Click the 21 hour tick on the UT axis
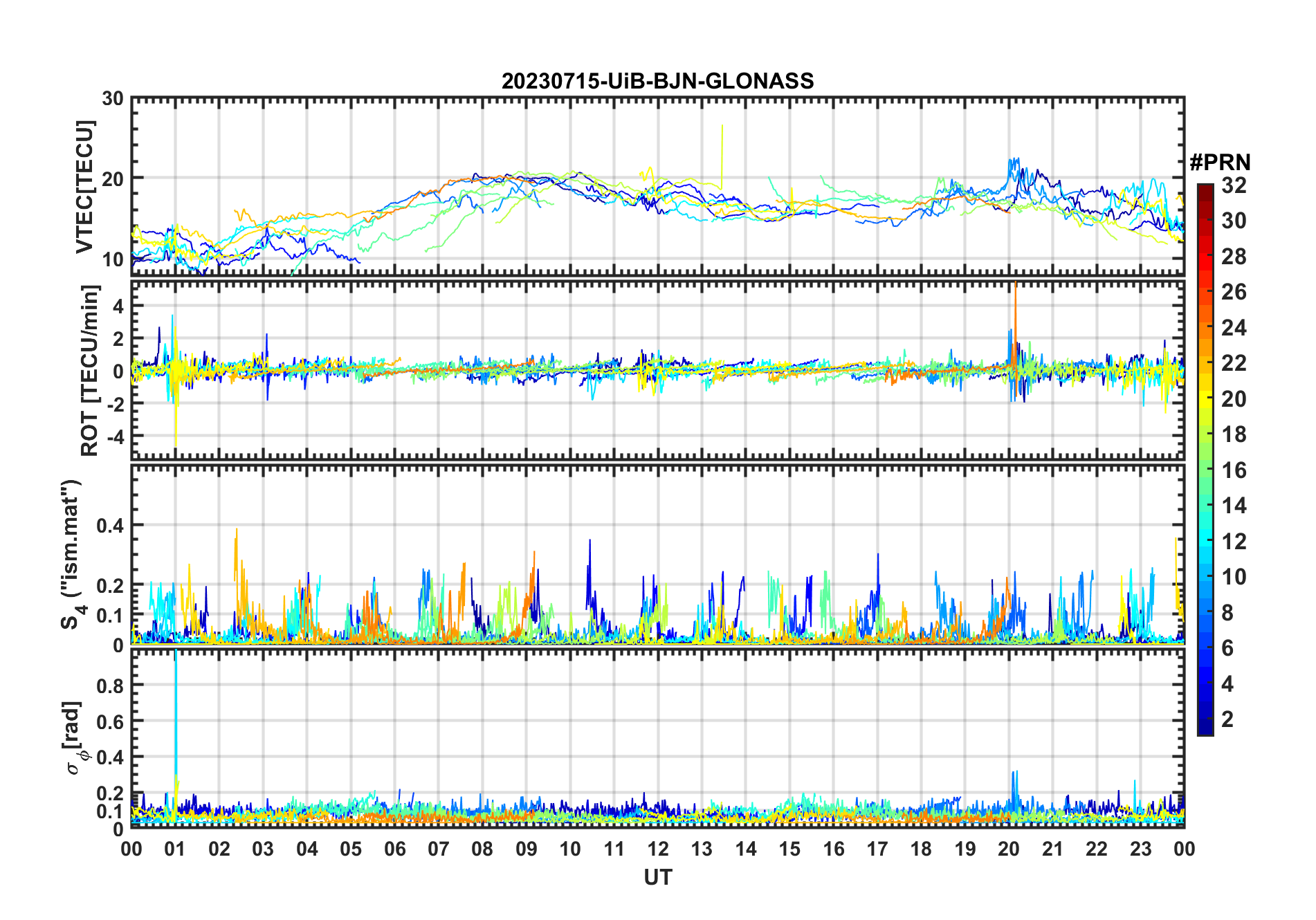The image size is (1316, 920). [1053, 849]
